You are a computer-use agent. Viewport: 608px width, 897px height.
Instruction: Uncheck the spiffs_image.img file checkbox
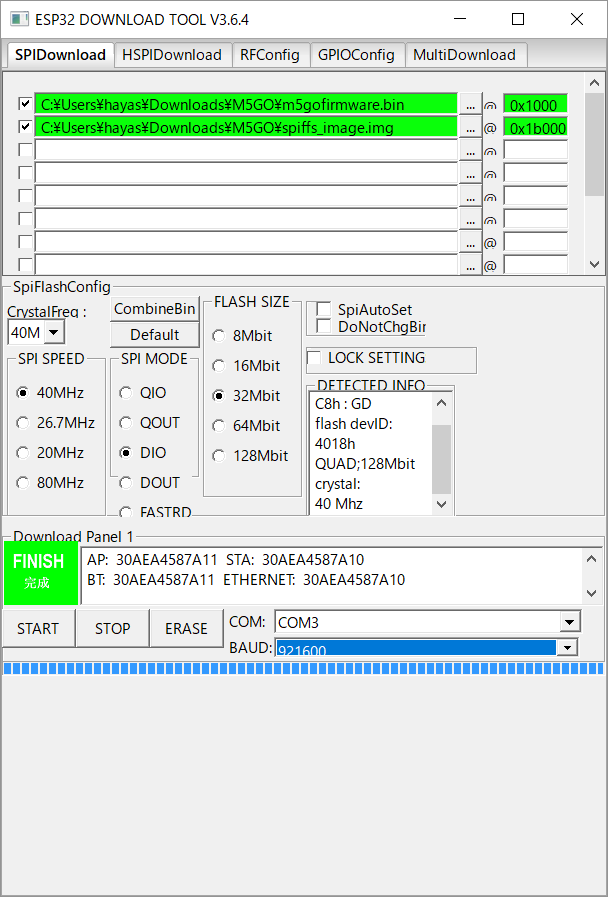25,126
